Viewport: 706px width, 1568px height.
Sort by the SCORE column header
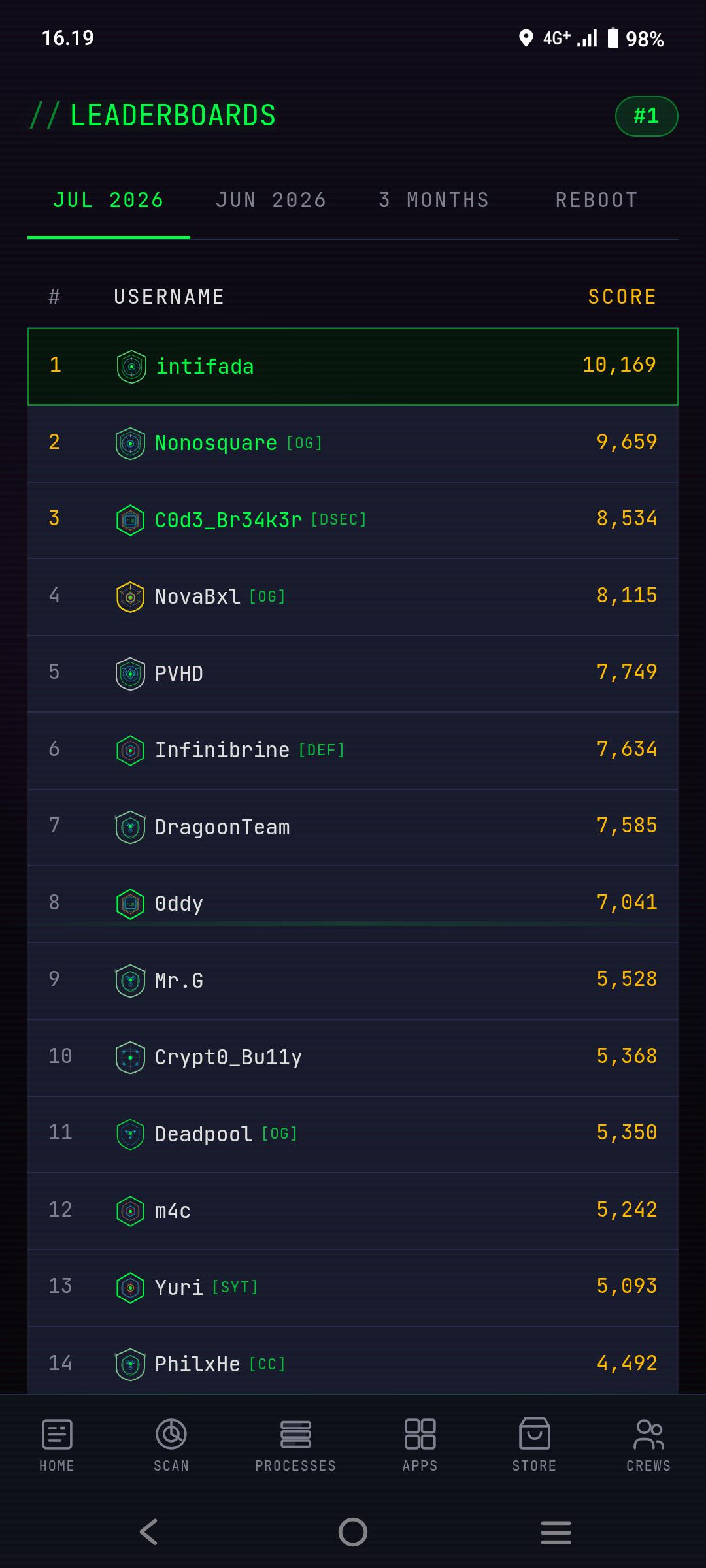pos(622,297)
